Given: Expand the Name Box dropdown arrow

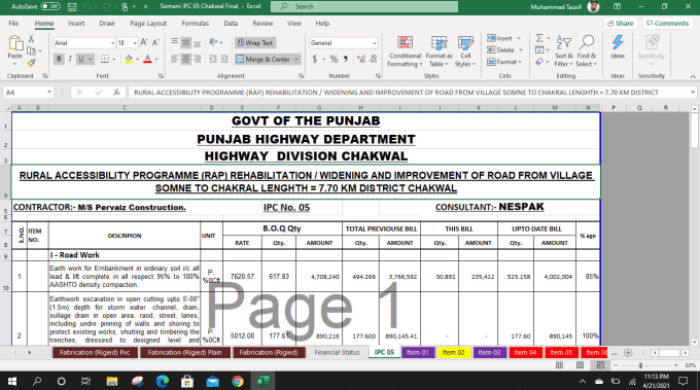Looking at the screenshot, I should coord(49,92).
